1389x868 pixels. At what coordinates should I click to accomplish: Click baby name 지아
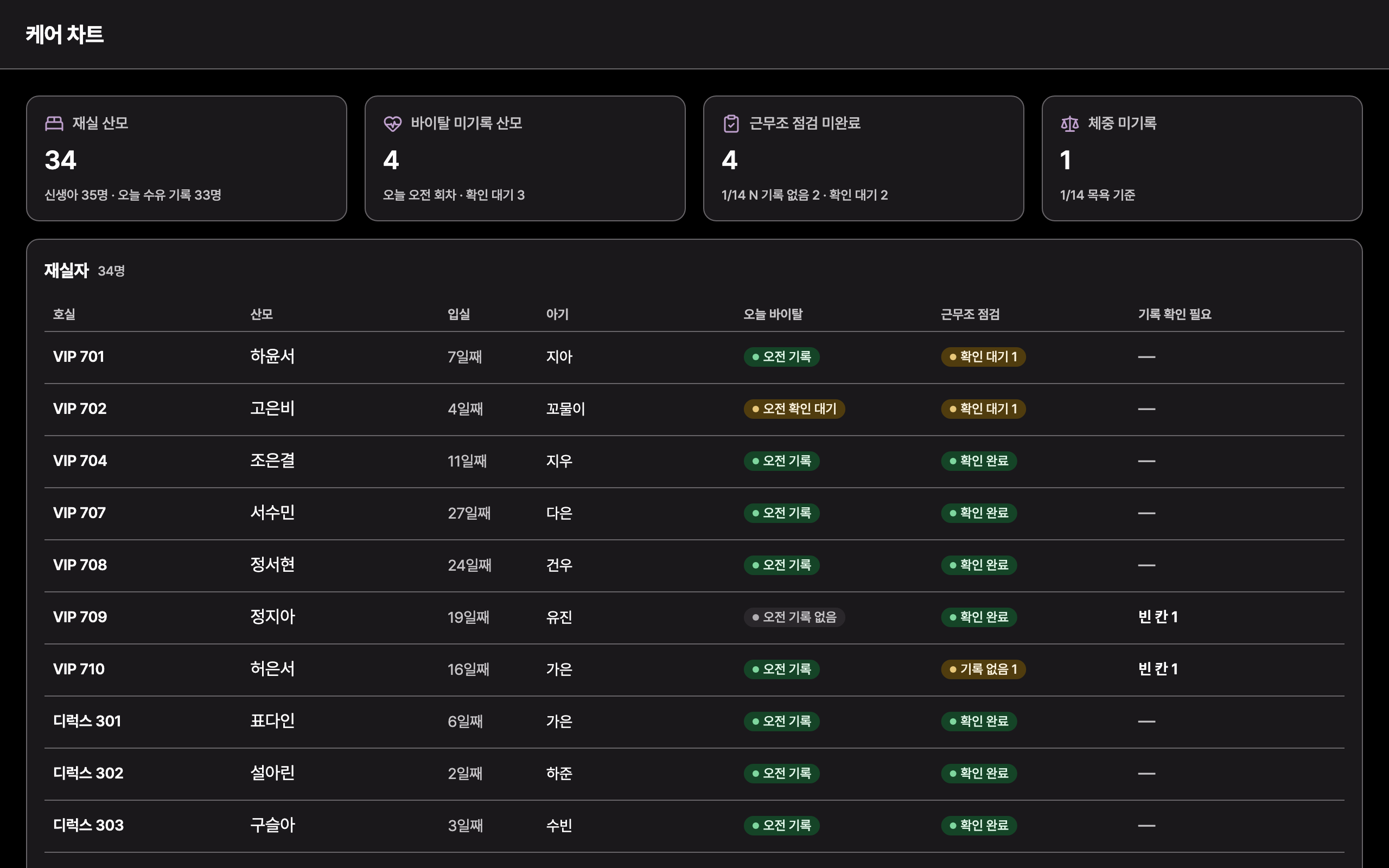point(559,356)
